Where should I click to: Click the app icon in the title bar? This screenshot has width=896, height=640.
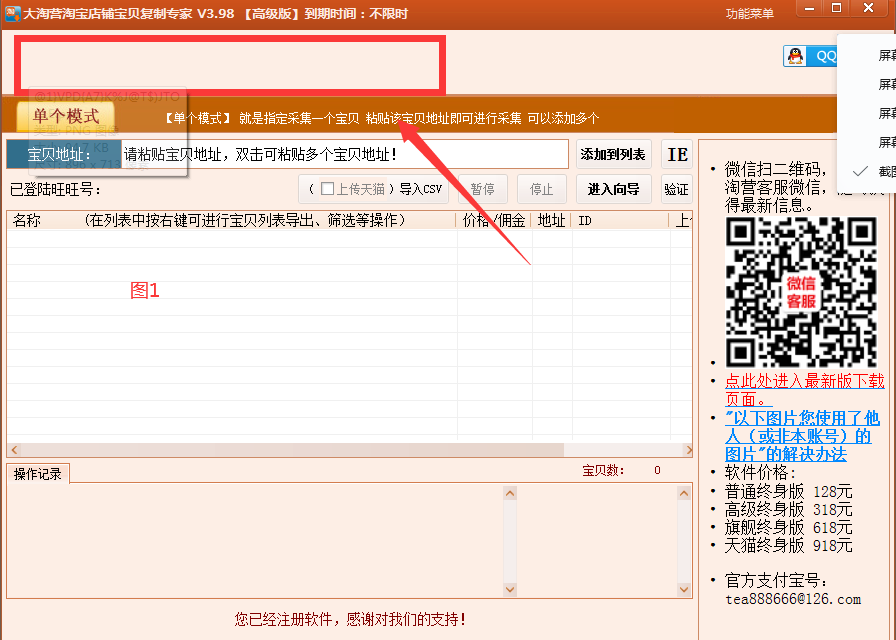click(12, 13)
